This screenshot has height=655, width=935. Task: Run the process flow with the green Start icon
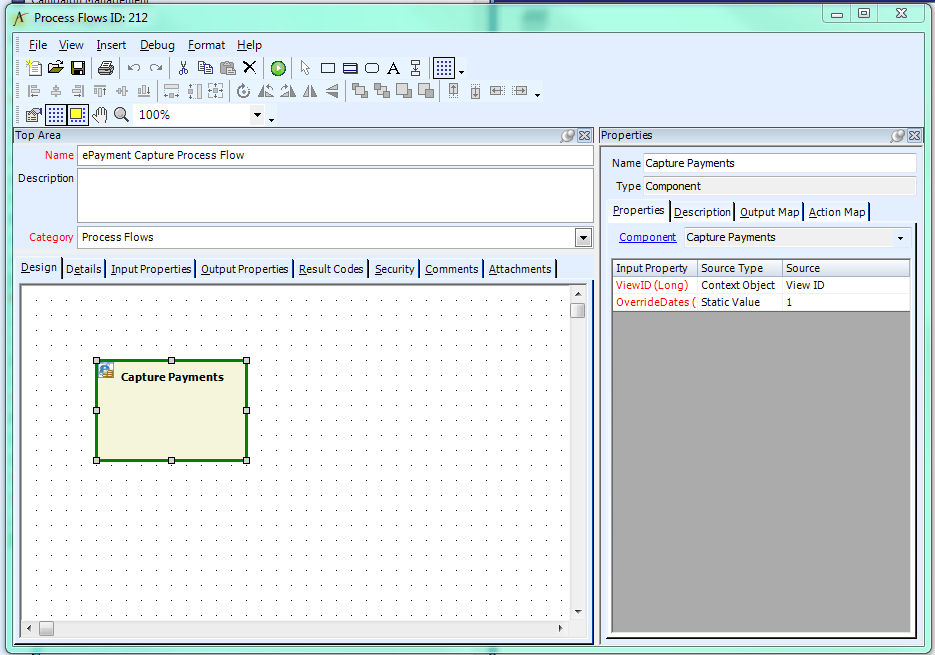pyautogui.click(x=277, y=68)
